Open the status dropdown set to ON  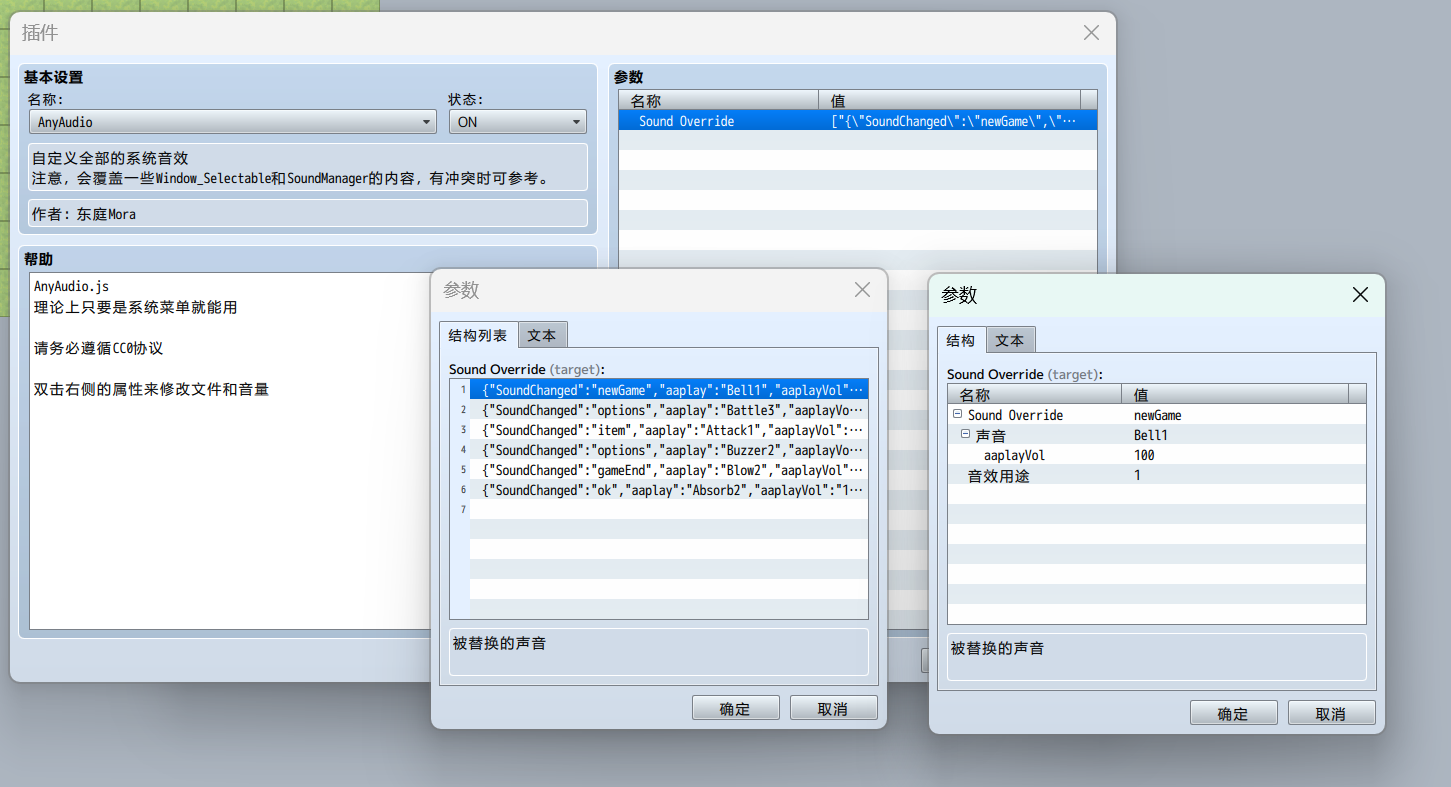coord(518,122)
